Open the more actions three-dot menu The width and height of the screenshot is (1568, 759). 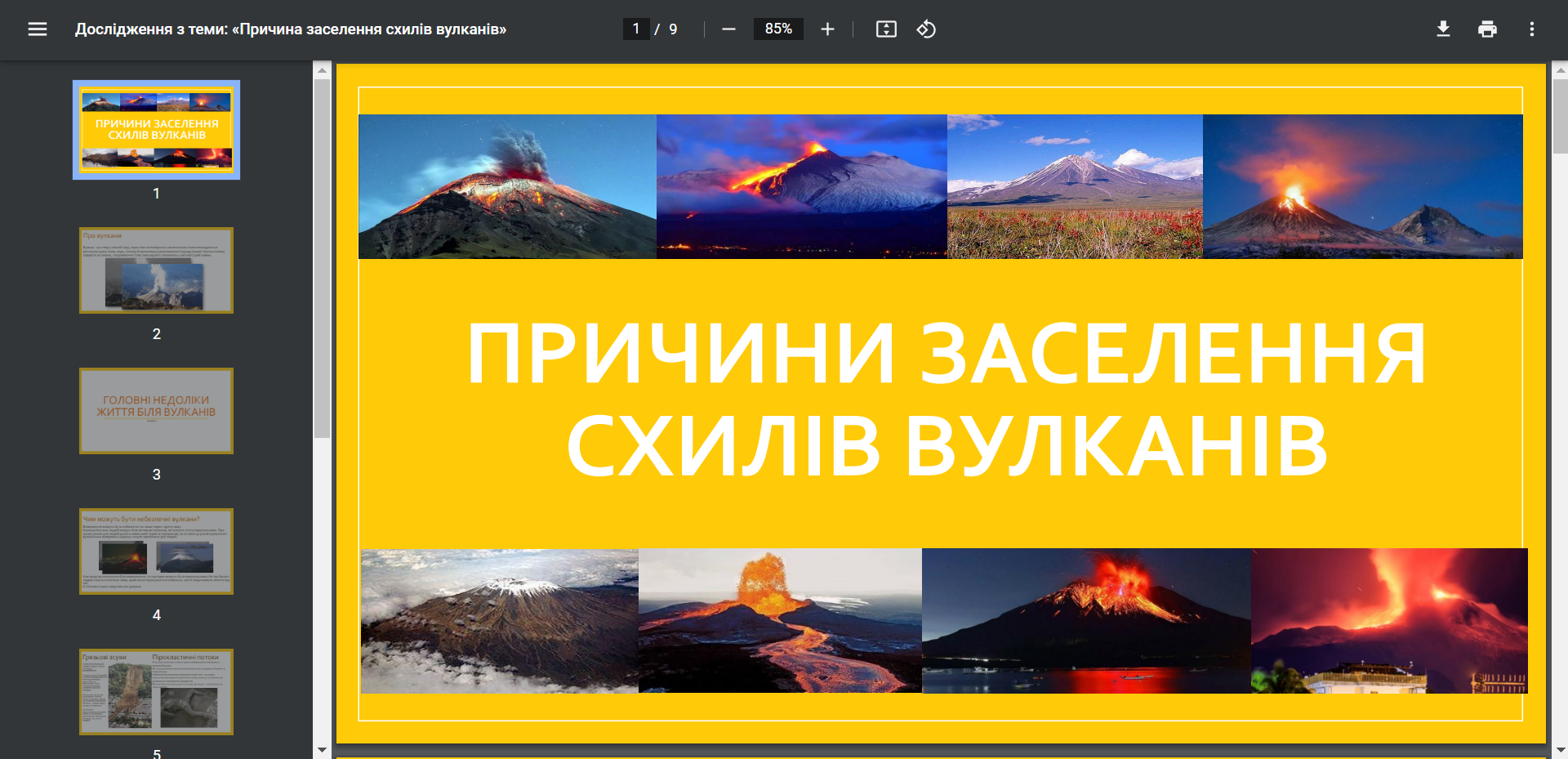pyautogui.click(x=1531, y=29)
